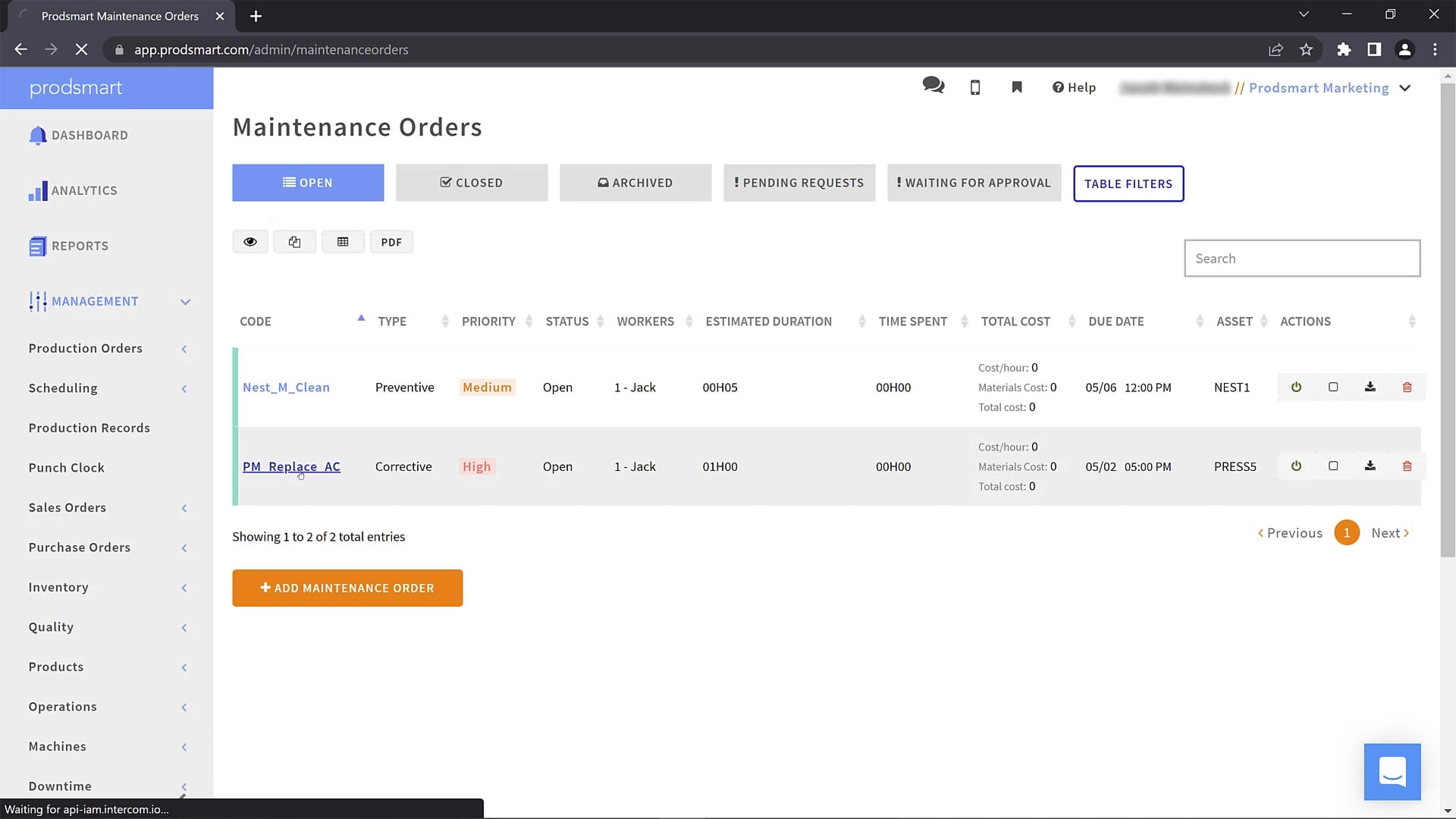Open the Prodsmart Marketing account dropdown
Screen dimensions: 1456x819
1404,88
